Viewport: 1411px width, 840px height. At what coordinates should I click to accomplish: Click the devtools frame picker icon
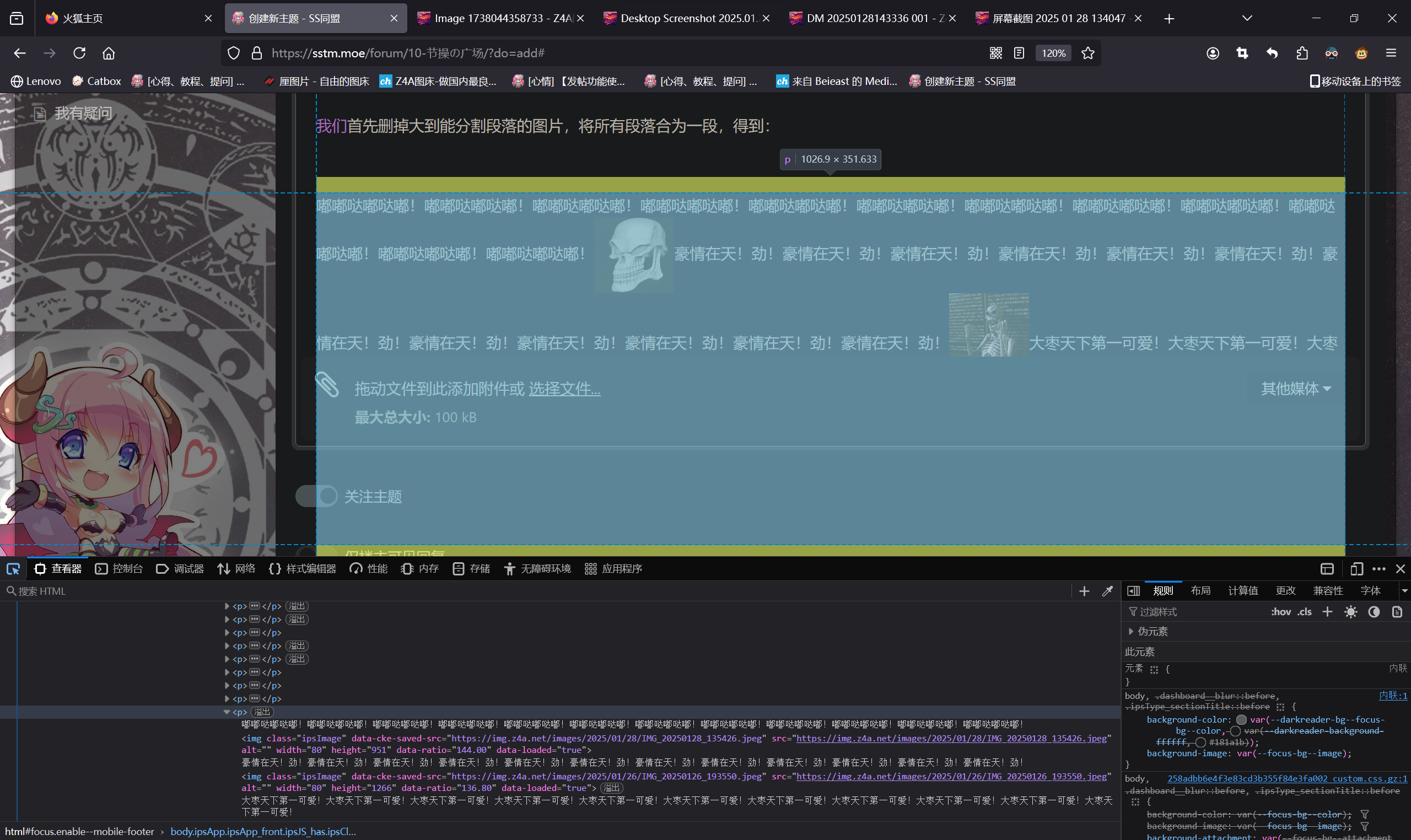tap(1327, 568)
